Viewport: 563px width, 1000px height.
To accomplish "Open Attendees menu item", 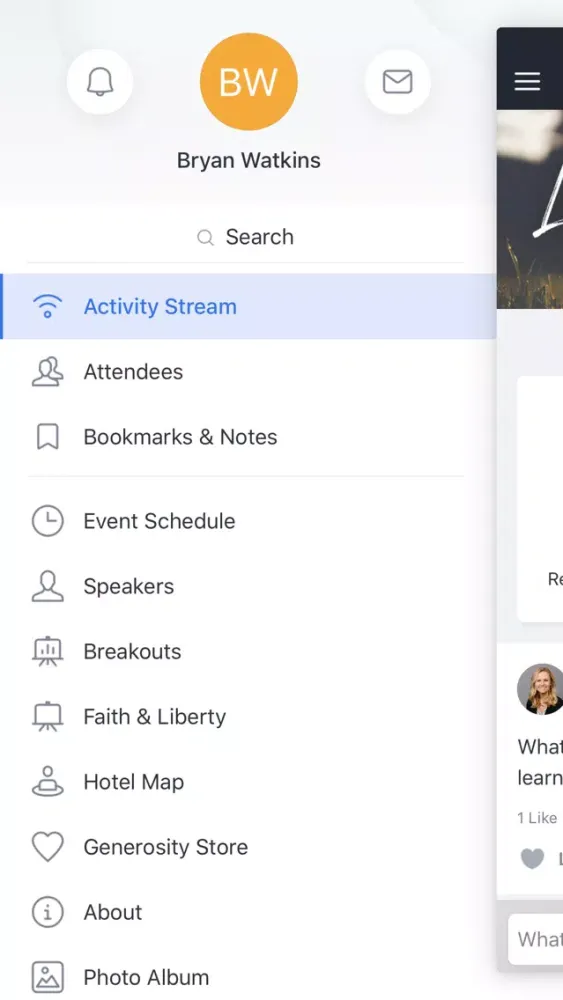I will click(x=249, y=372).
